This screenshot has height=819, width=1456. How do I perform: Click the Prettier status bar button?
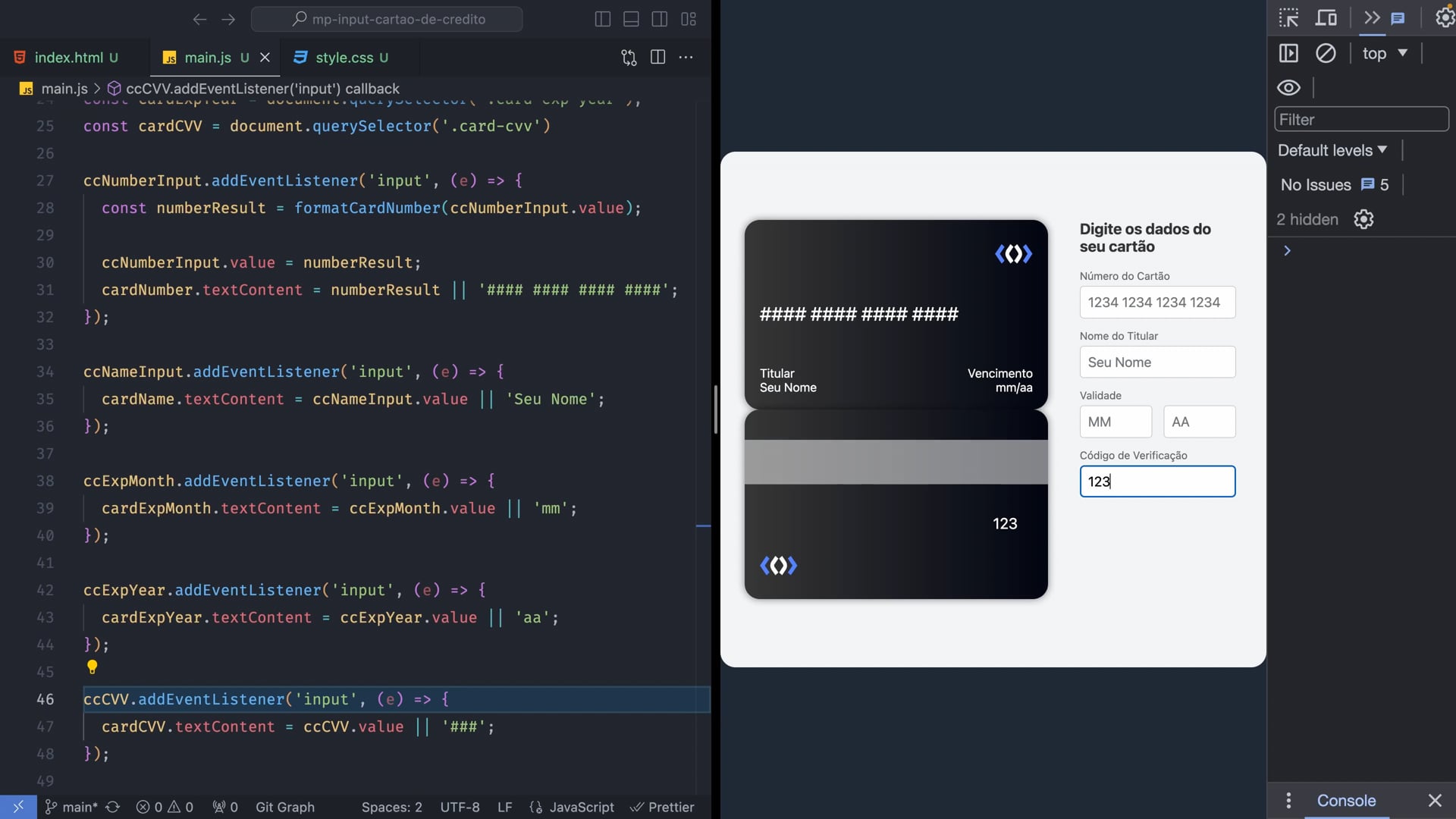coord(663,807)
